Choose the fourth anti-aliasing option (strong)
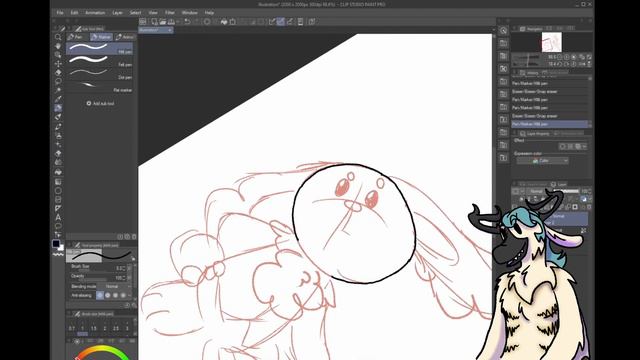 123,295
